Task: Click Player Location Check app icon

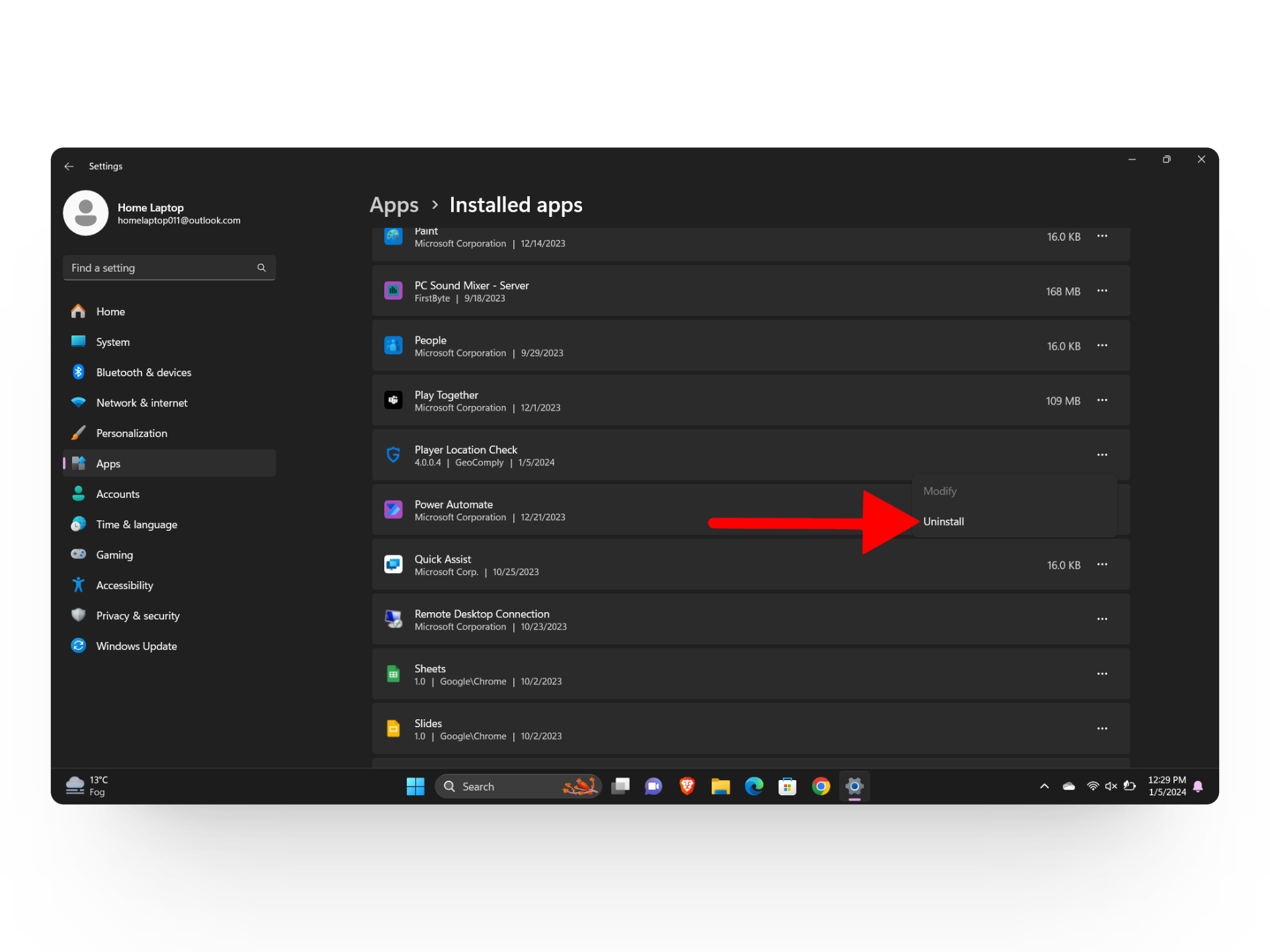Action: point(394,455)
